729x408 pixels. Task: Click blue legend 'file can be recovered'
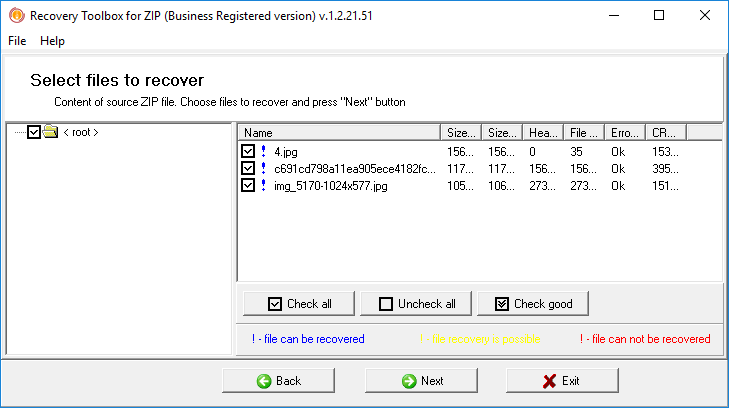308,339
